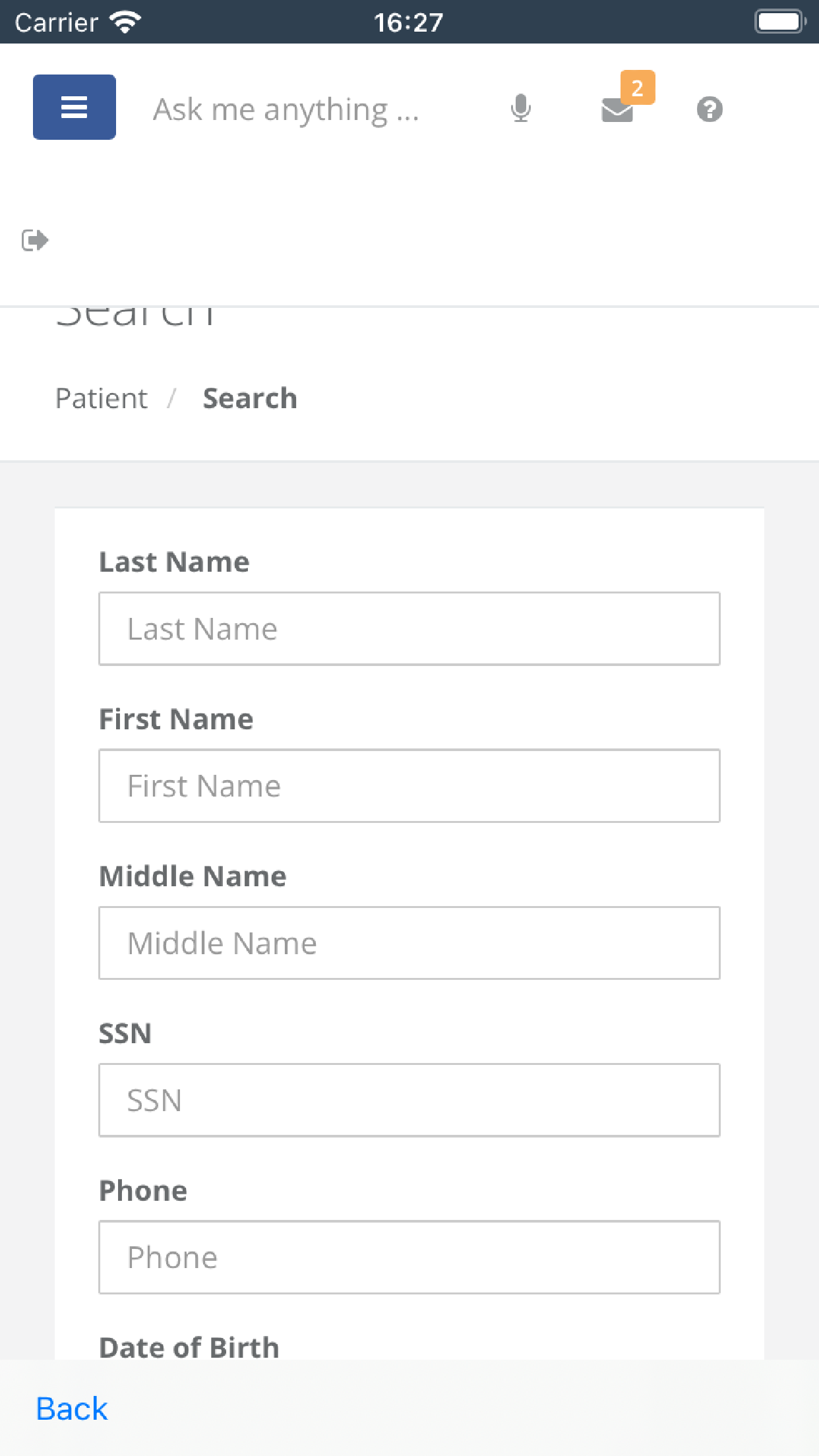Click into the Phone field

coord(409,1257)
